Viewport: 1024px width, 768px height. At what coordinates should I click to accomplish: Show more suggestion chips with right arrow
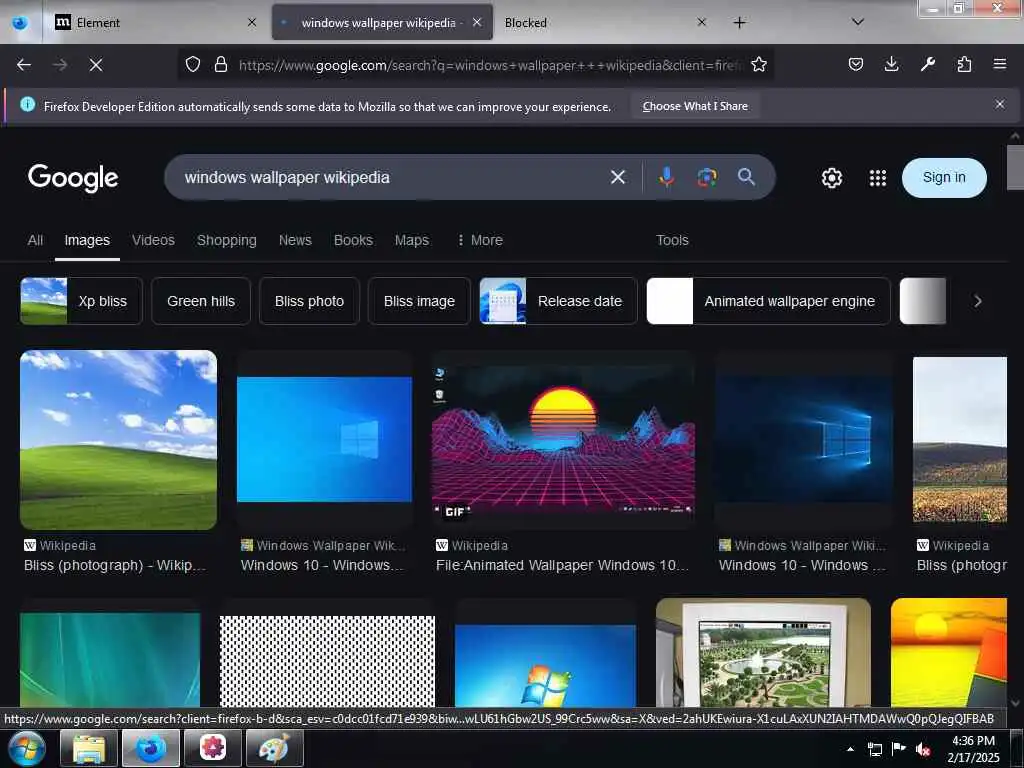pos(978,301)
